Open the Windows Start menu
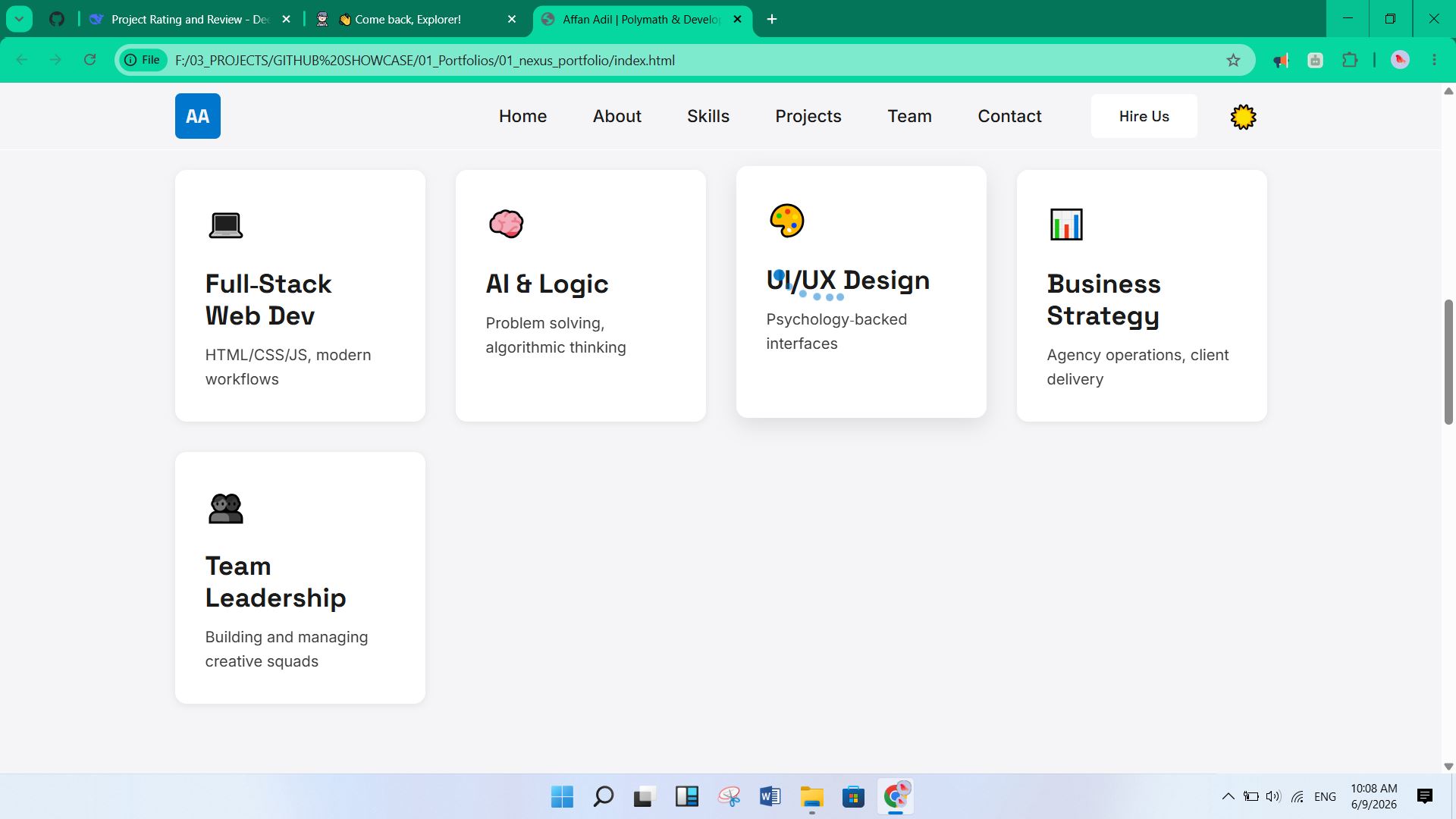Screen dimensions: 1456x819 coord(562,796)
